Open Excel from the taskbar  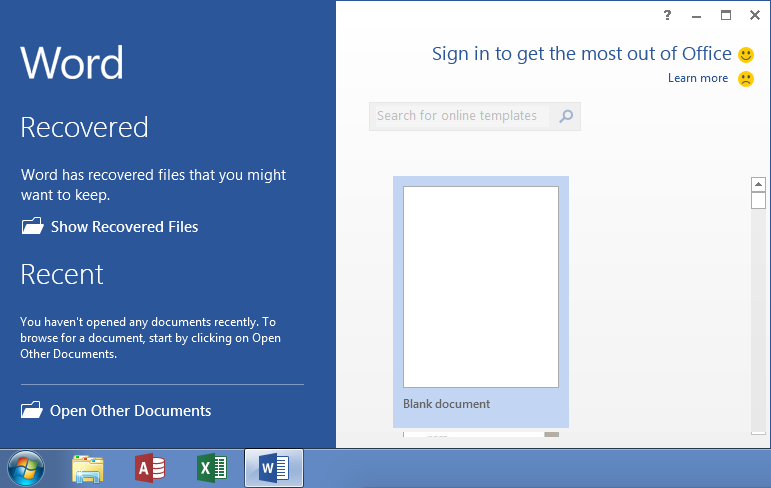212,468
